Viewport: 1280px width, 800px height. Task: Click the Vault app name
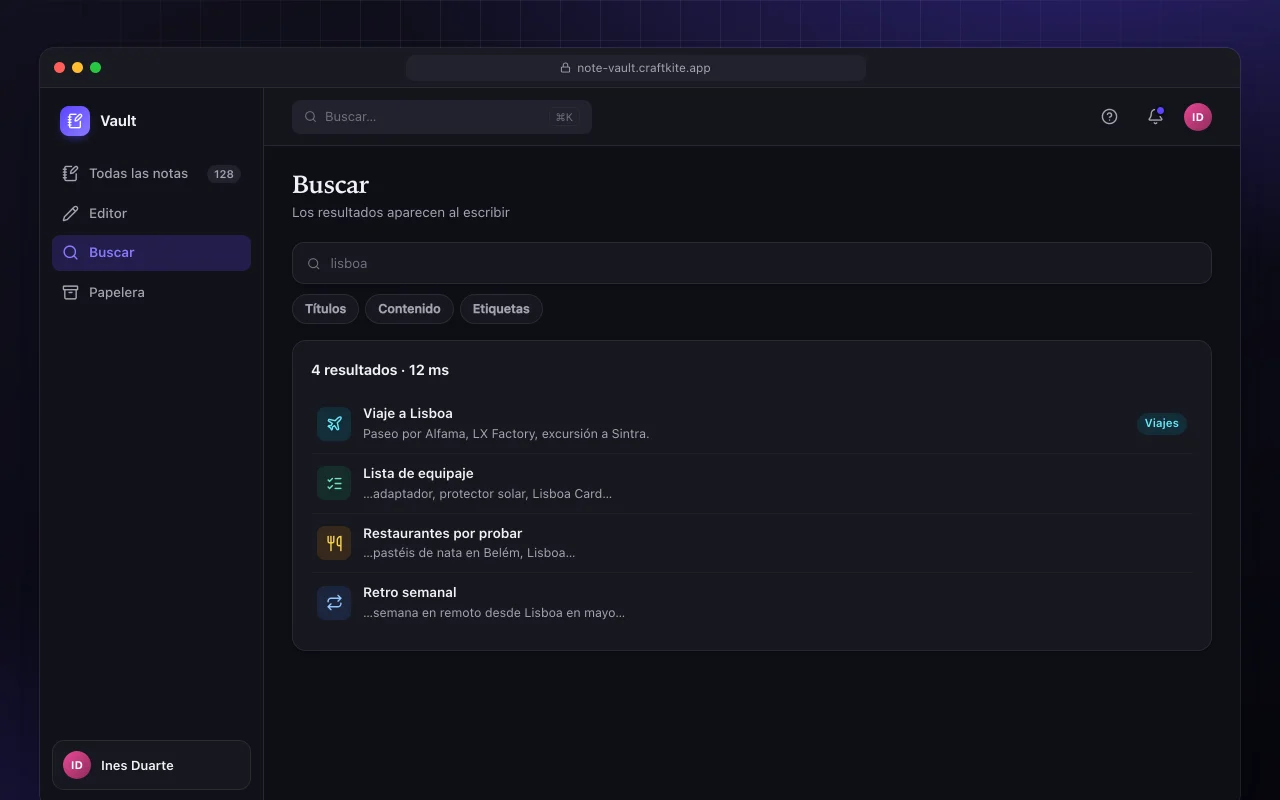118,121
